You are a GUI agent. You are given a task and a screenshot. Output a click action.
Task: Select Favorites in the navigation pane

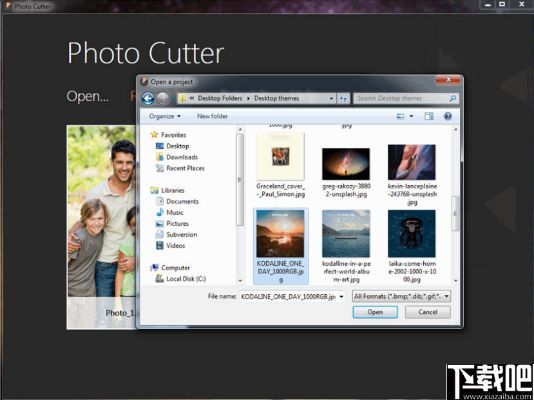tap(173, 135)
